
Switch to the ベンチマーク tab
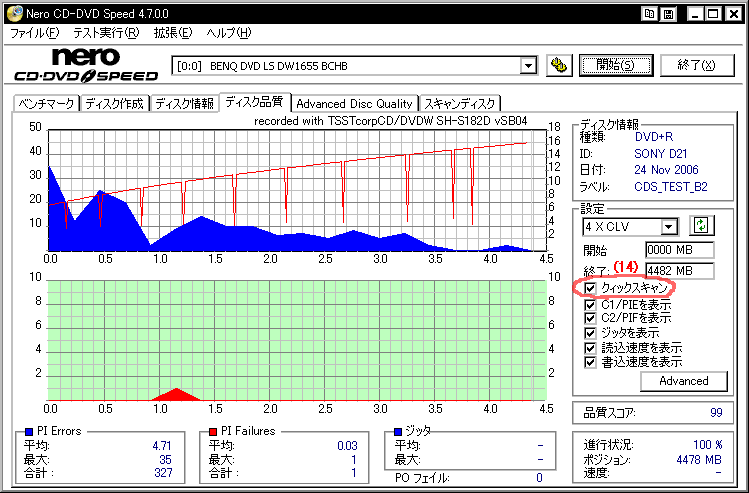click(x=46, y=104)
